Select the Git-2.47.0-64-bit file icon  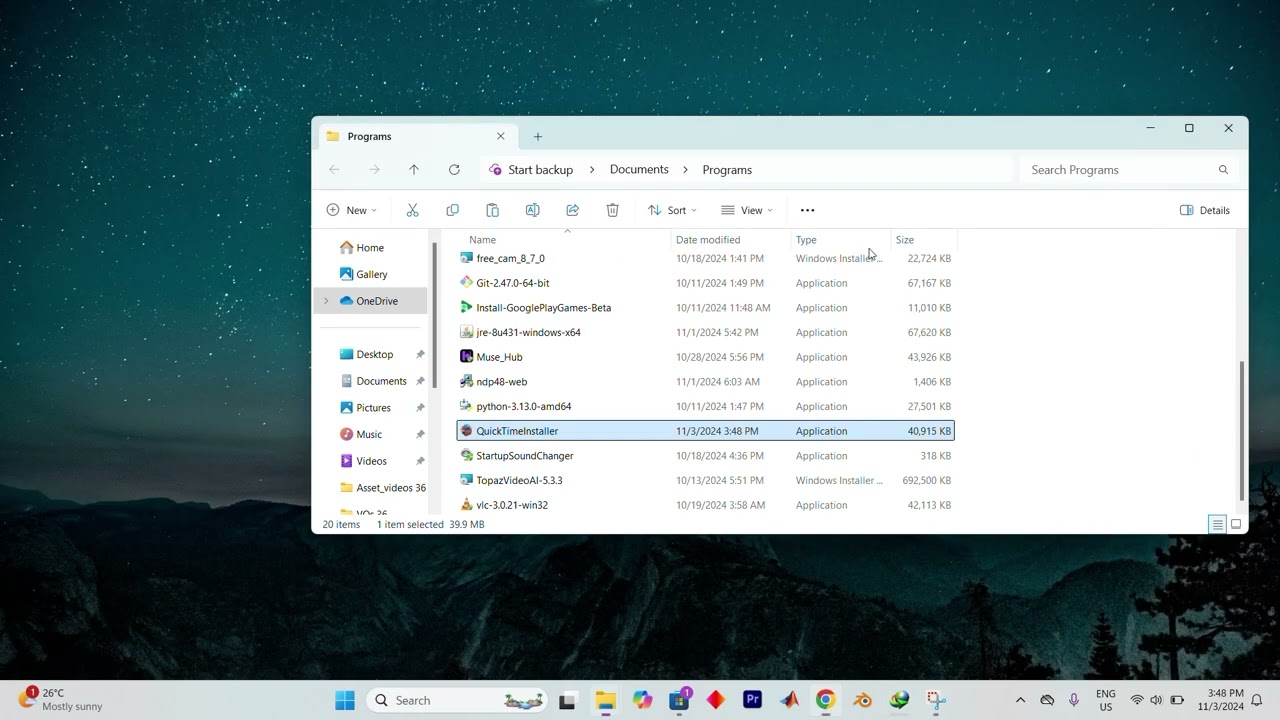pos(466,283)
